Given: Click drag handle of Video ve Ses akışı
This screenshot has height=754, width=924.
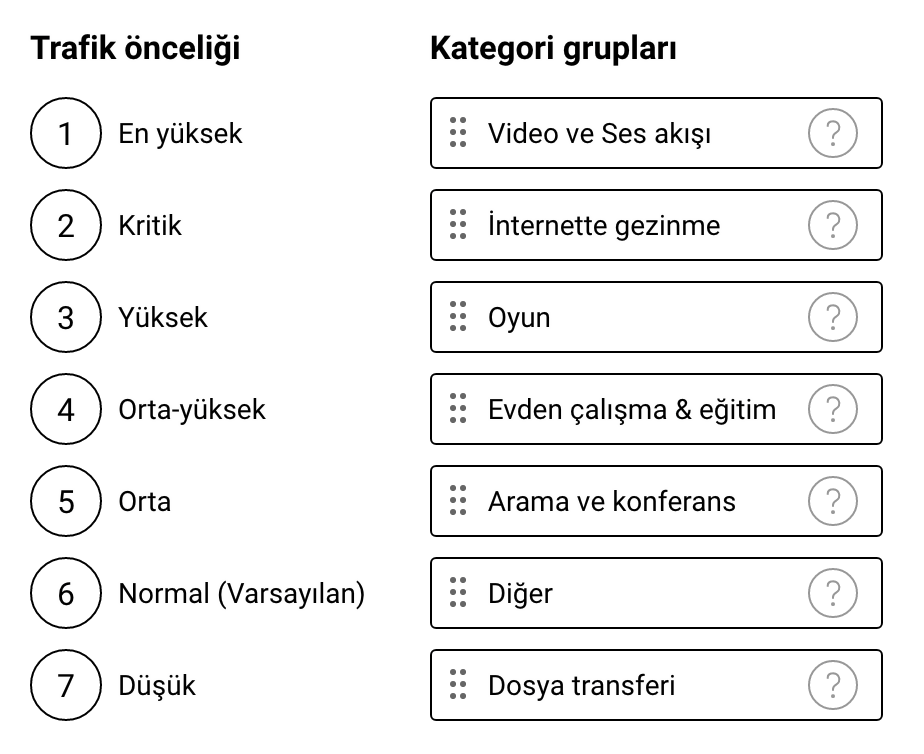Looking at the screenshot, I should point(458,133).
